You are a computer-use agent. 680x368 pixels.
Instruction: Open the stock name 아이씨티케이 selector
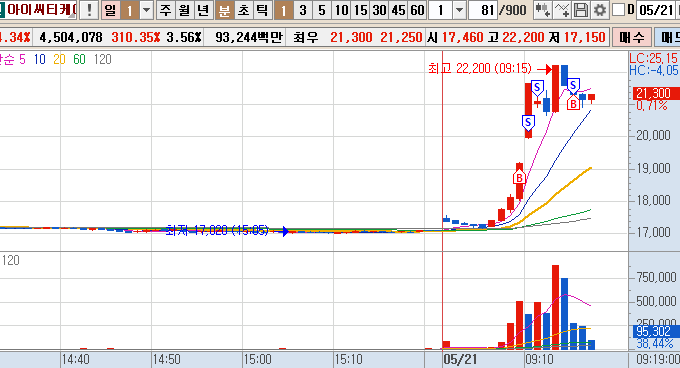point(39,10)
